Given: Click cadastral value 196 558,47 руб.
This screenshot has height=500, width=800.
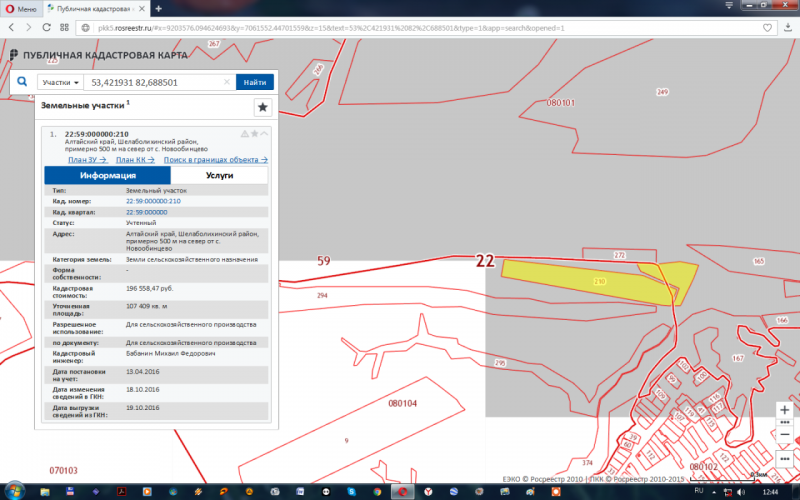Looking at the screenshot, I should pos(149,288).
